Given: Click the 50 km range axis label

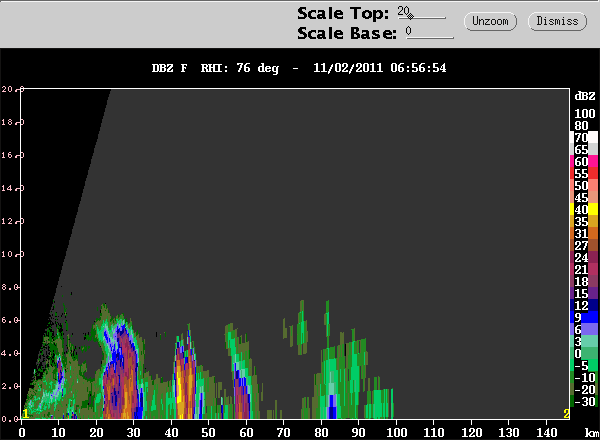Looking at the screenshot, I should coord(209,432).
